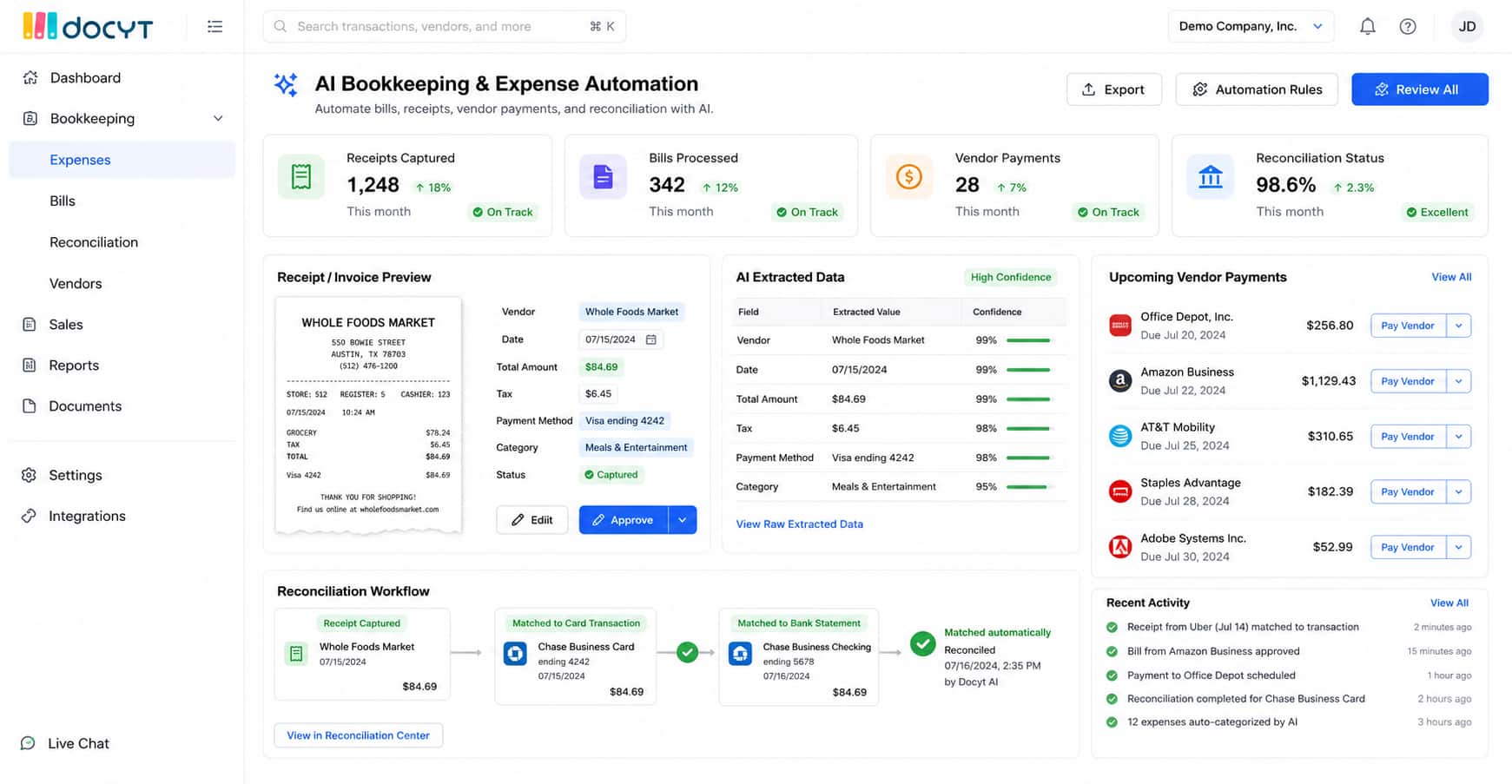Image resolution: width=1512 pixels, height=784 pixels.
Task: Open Automation Rules
Action: pos(1257,89)
